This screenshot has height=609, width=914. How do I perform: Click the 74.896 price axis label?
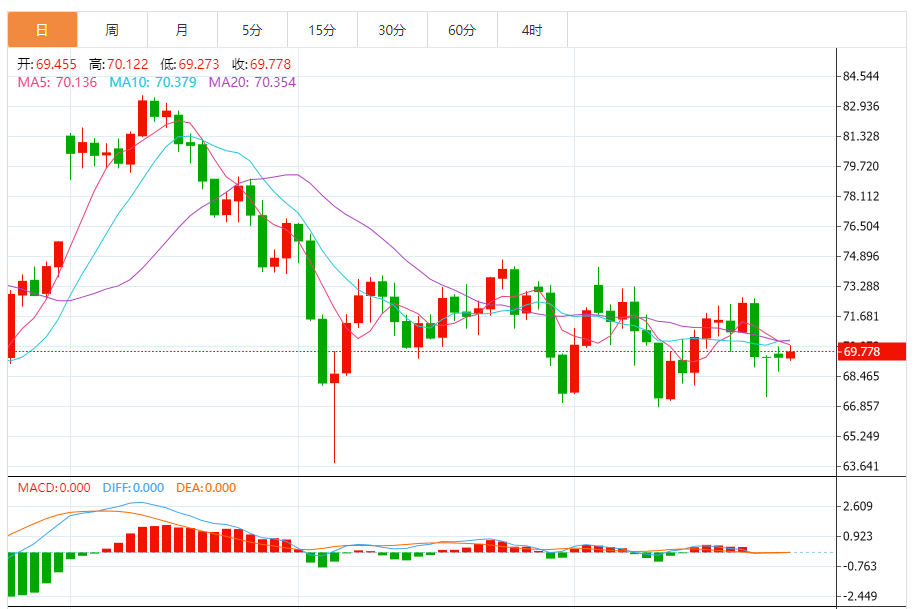tap(861, 256)
